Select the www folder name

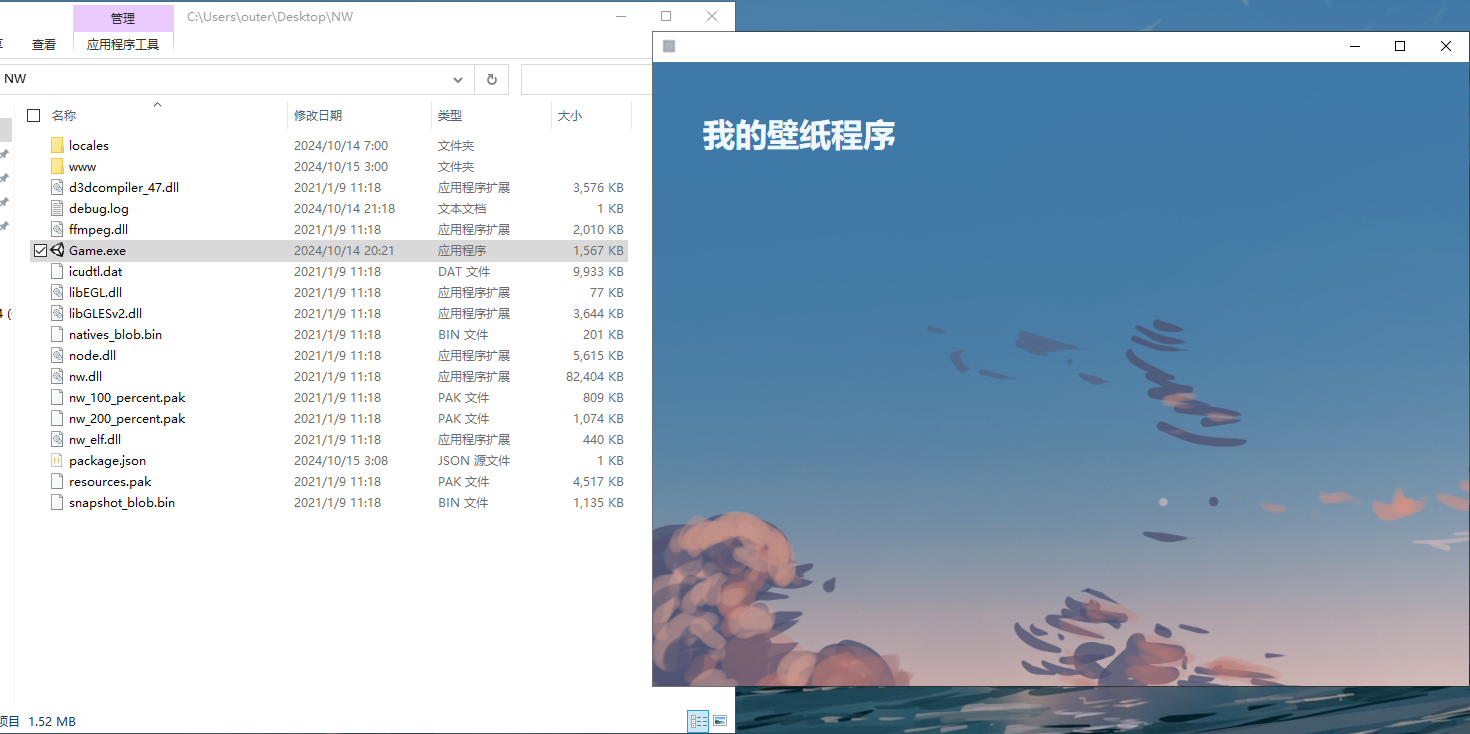83,167
